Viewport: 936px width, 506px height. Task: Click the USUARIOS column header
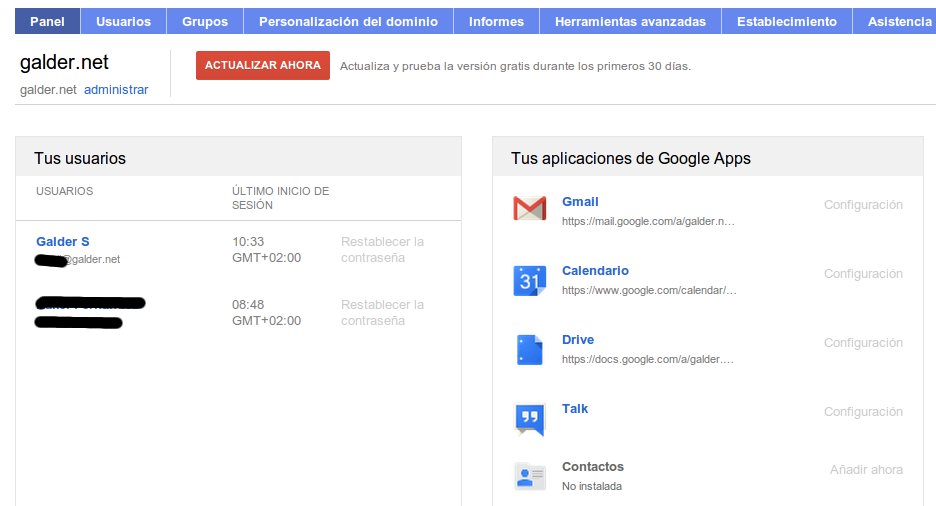point(64,191)
